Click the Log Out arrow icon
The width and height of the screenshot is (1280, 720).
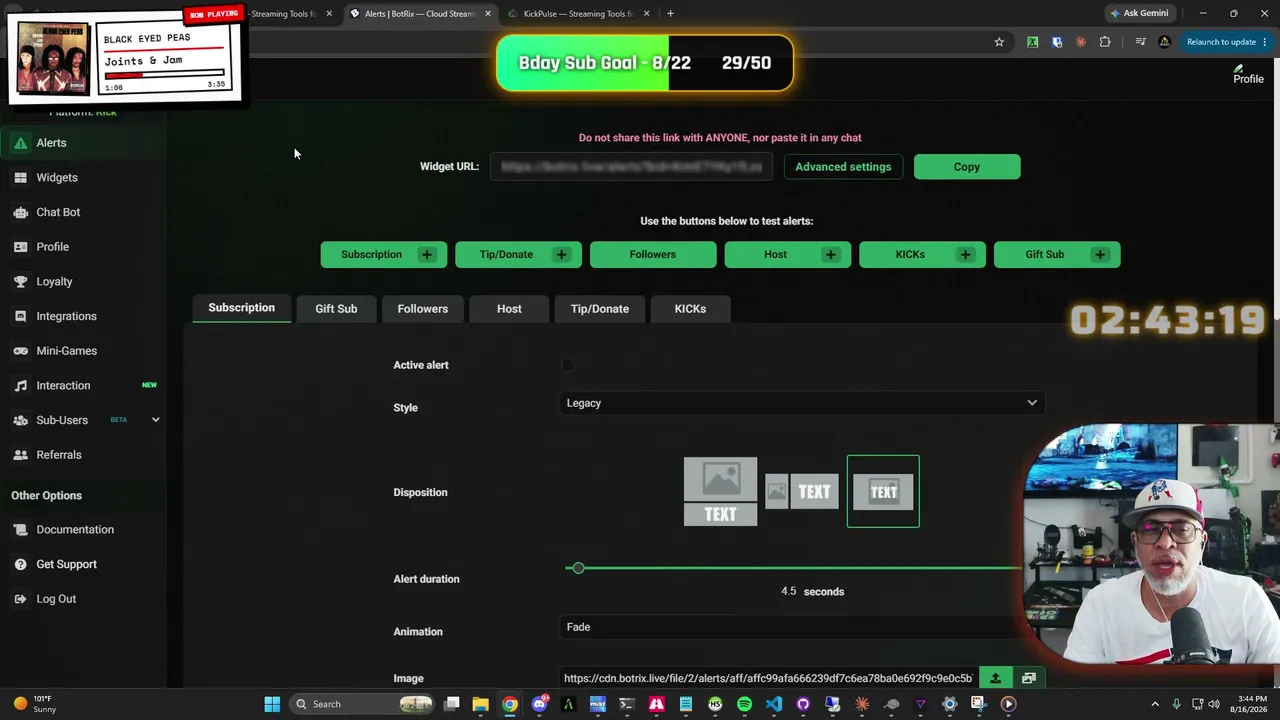(x=20, y=599)
